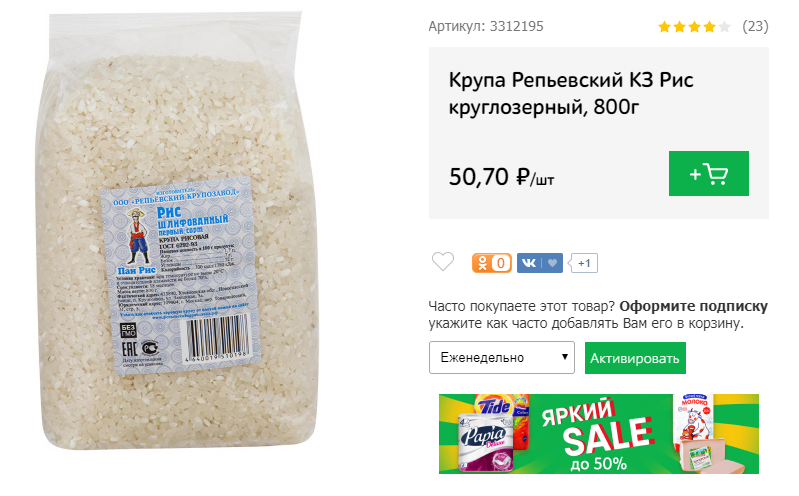Click the Активировать subscription button
The width and height of the screenshot is (799, 496).
pyautogui.click(x=635, y=358)
